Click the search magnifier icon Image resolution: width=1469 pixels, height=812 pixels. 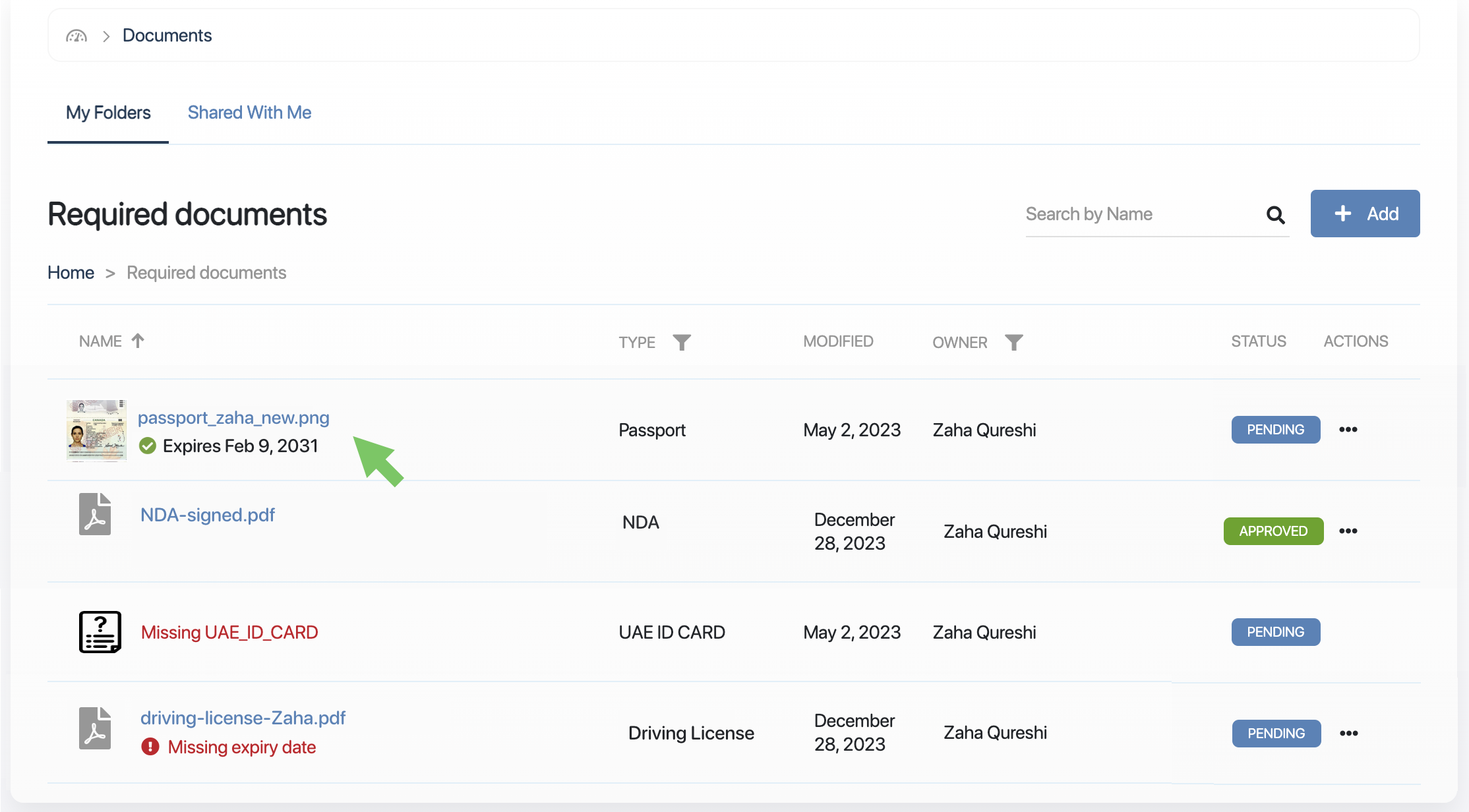(x=1275, y=215)
